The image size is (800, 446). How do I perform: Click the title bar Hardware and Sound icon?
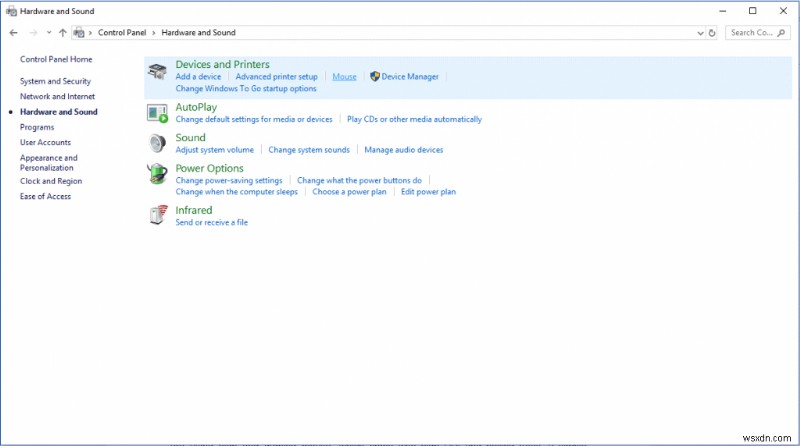(11, 11)
